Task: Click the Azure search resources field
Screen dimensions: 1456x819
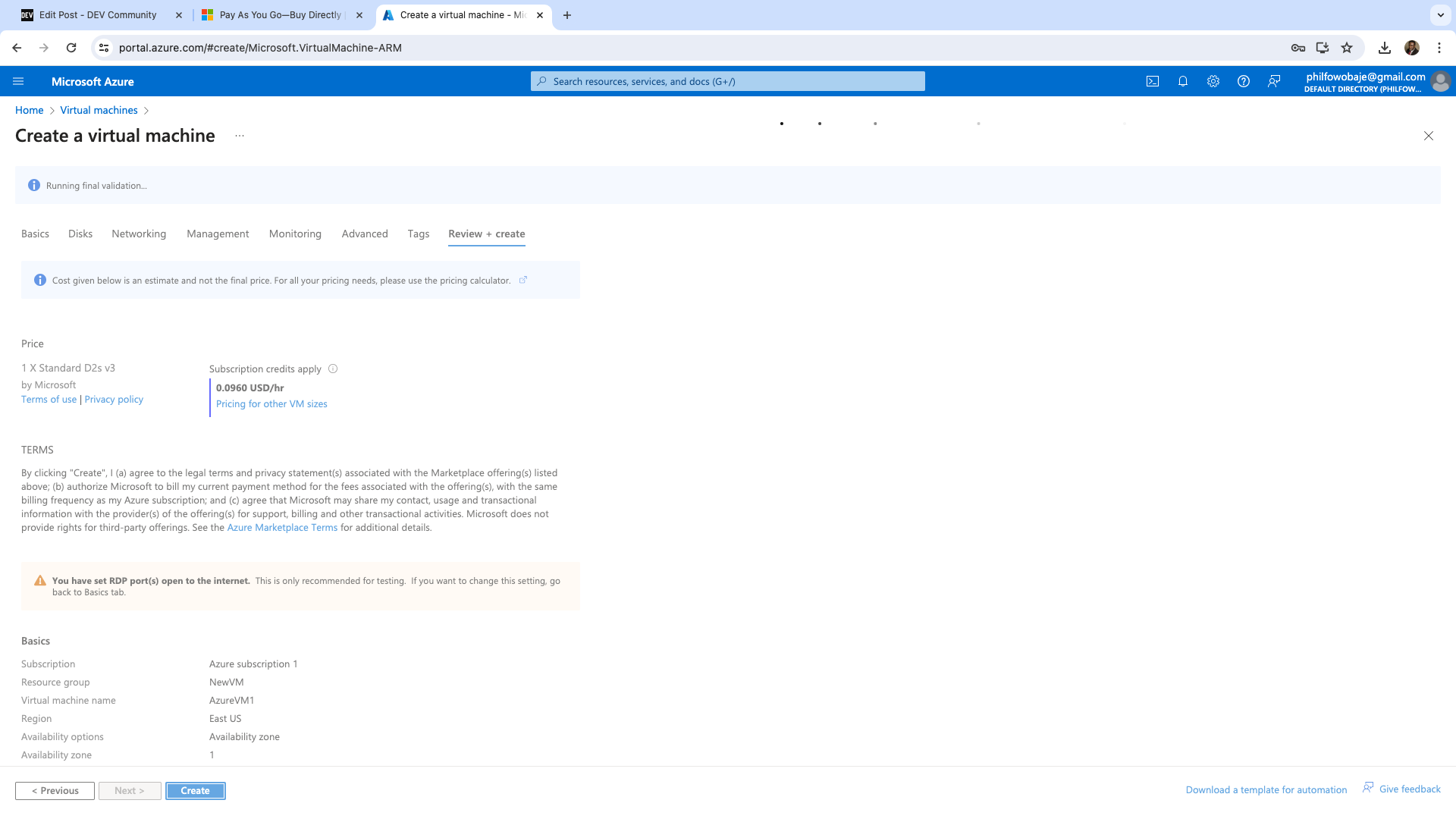Action: pyautogui.click(x=728, y=81)
